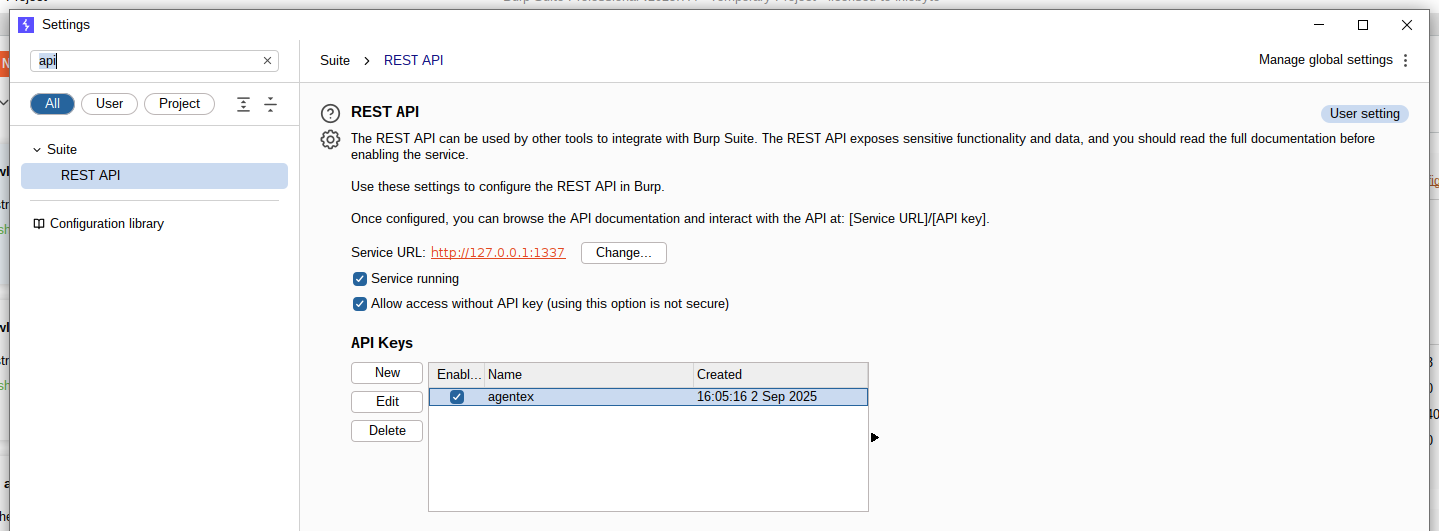
Task: Click the Change... service URL button
Action: (x=623, y=253)
